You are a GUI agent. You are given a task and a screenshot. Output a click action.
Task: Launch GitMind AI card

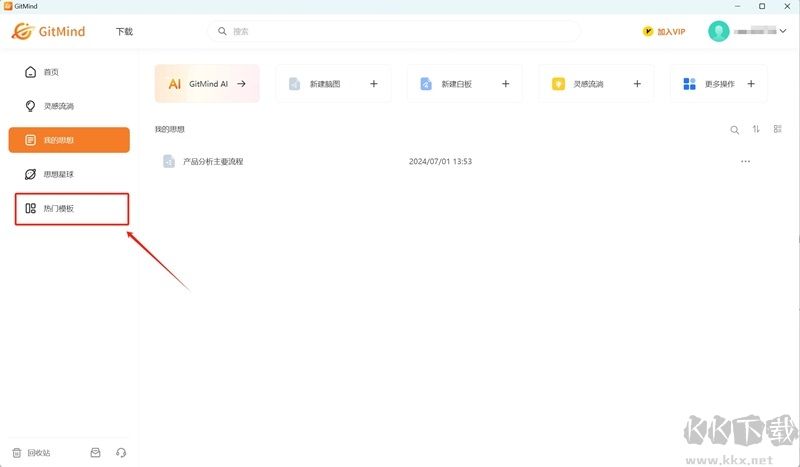click(x=207, y=84)
